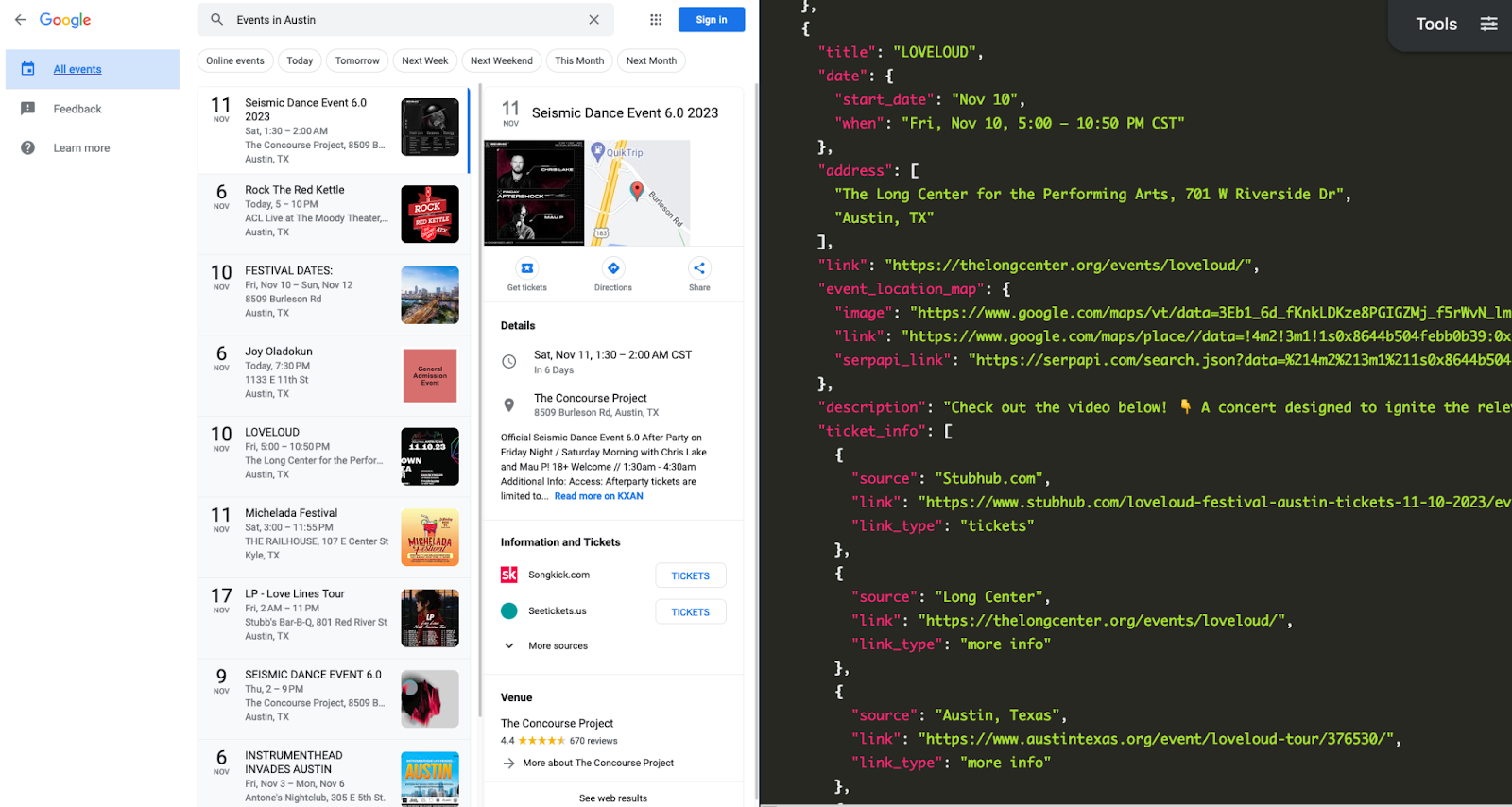Filter by Online events chip
Screen dimensions: 1512x807
coord(235,60)
